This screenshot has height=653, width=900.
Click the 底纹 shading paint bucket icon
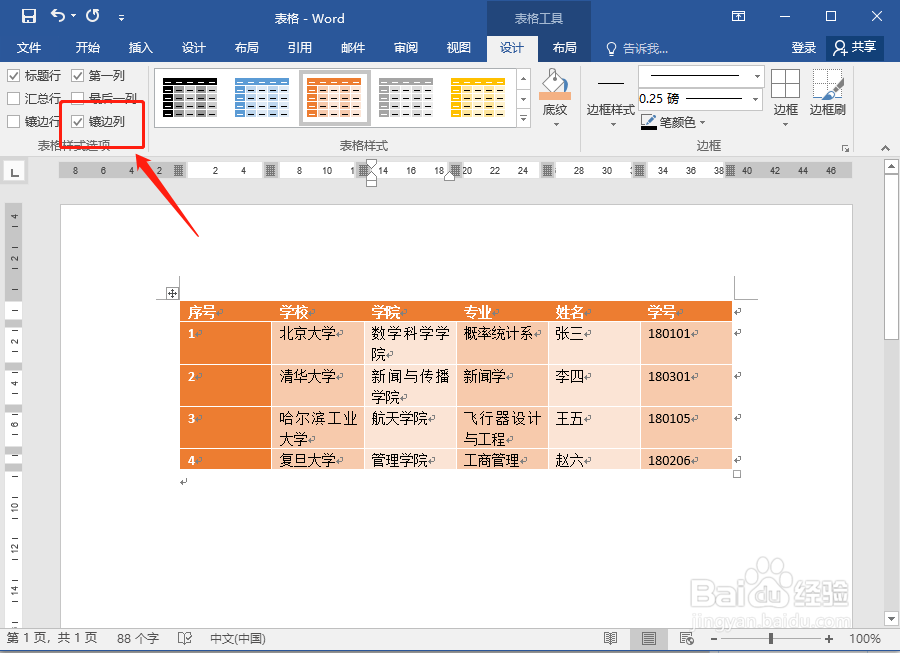pyautogui.click(x=555, y=84)
